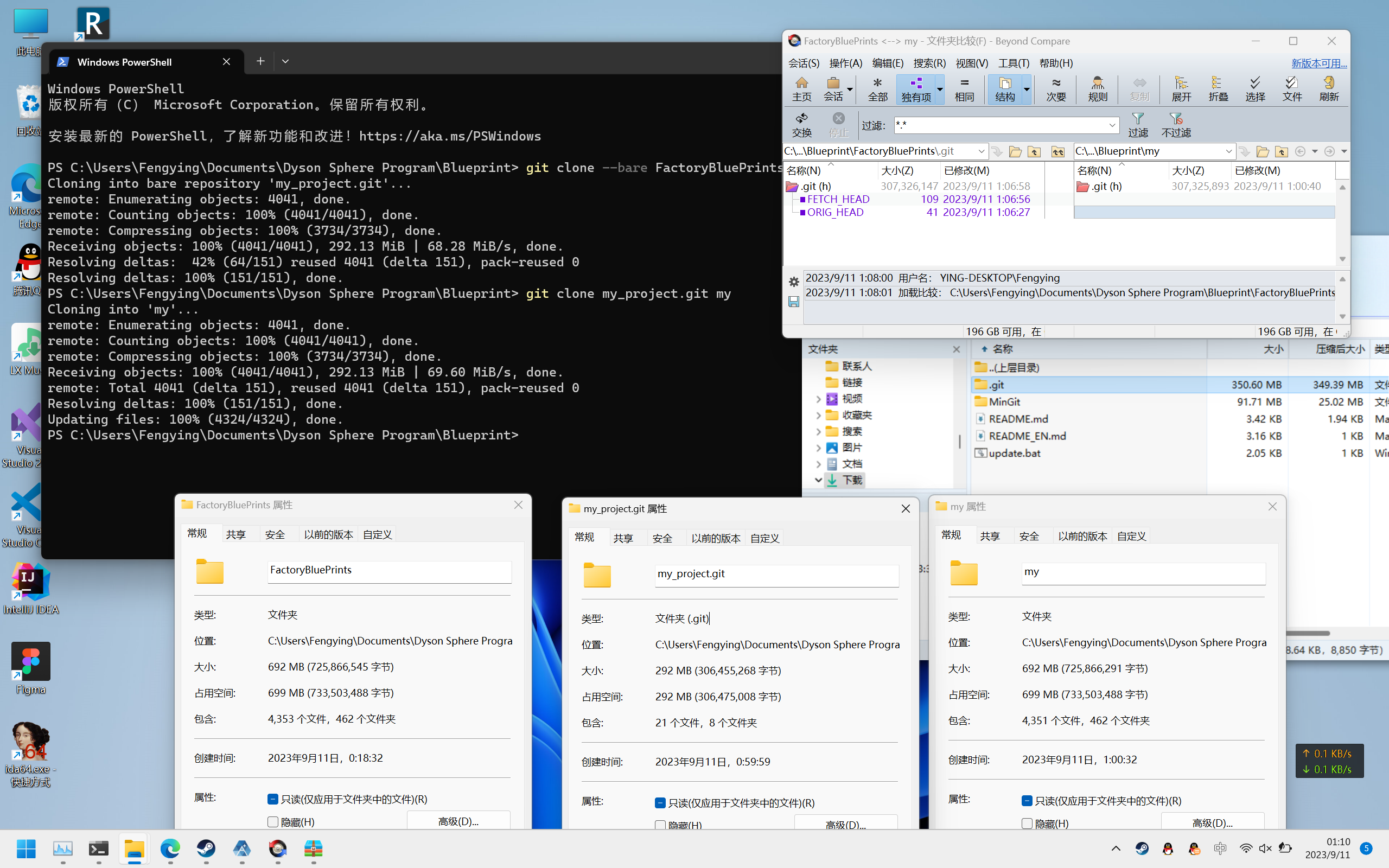
Task: Click the 交换 (Swap sides) icon
Action: (802, 124)
